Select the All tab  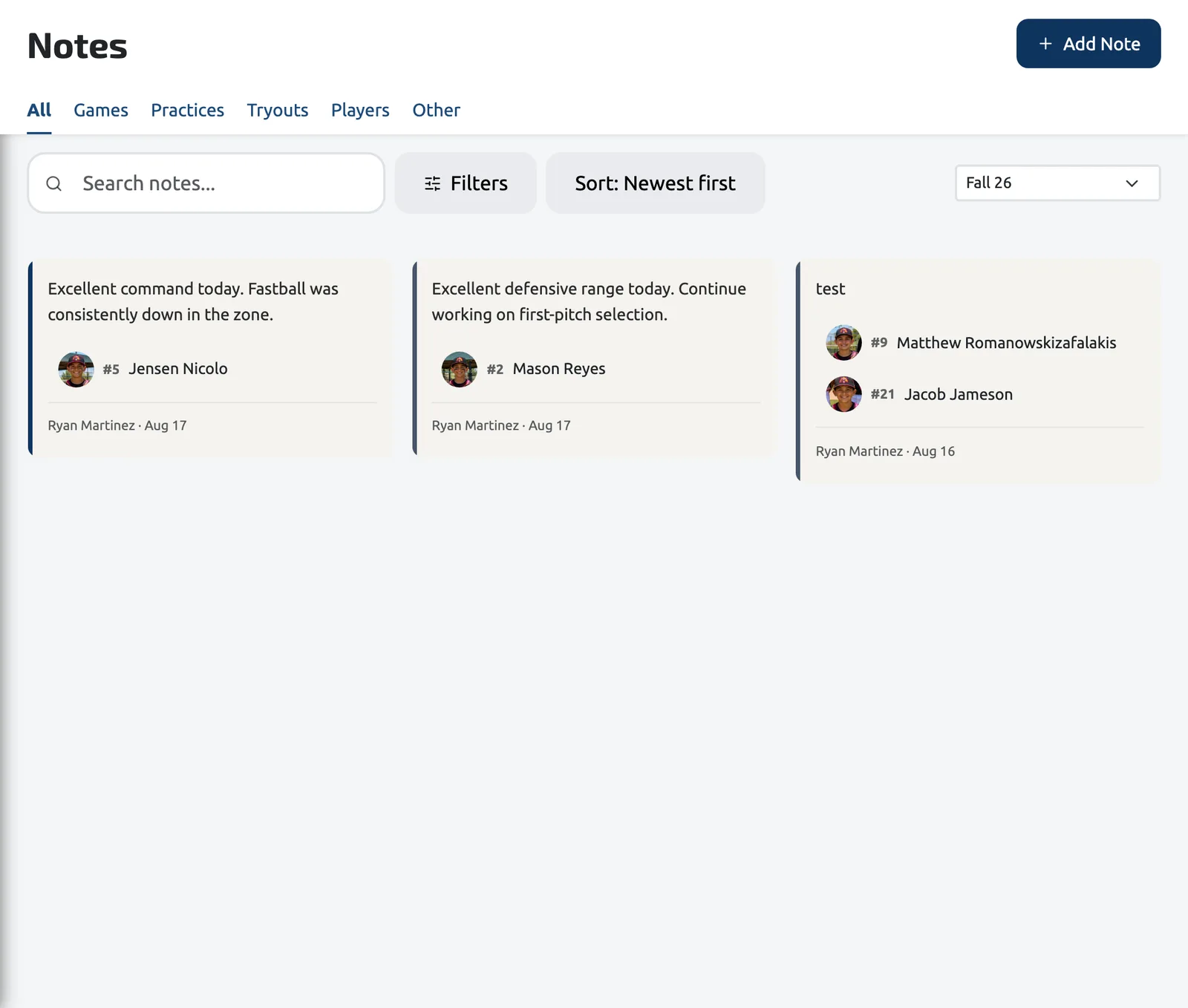(x=39, y=110)
